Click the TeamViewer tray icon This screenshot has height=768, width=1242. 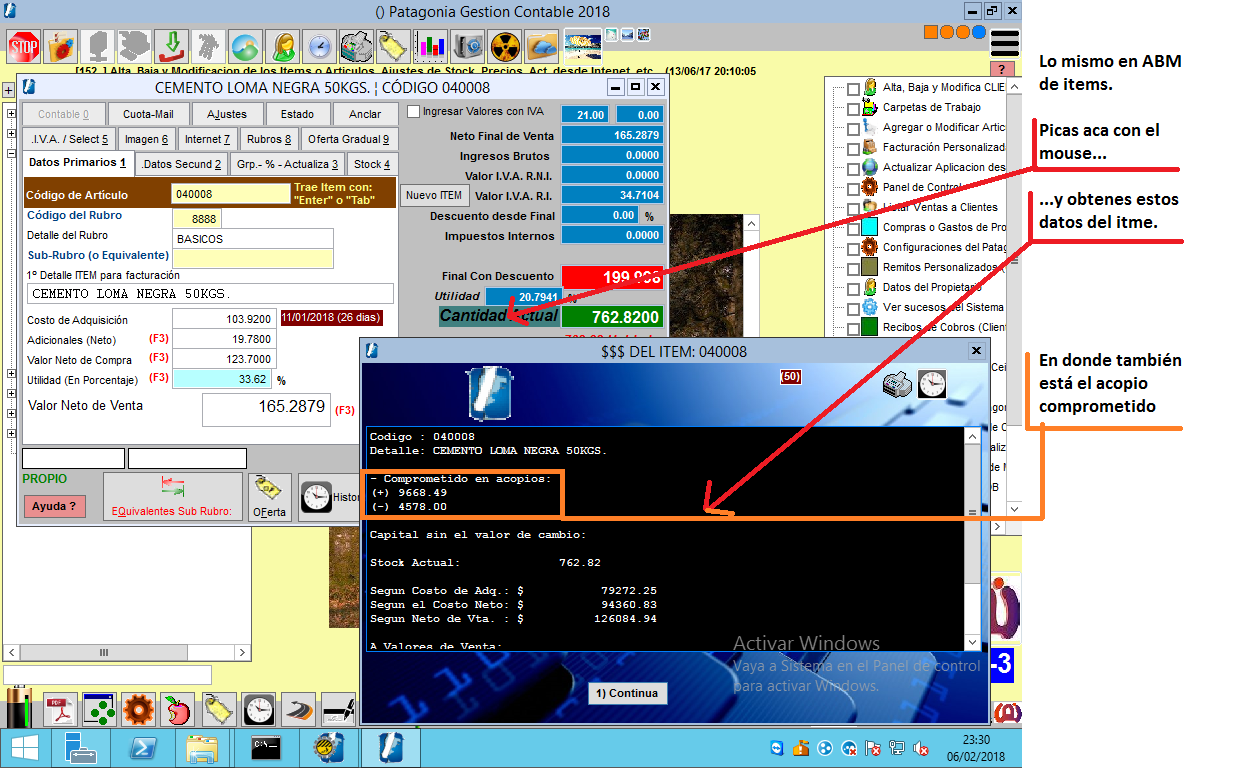(x=777, y=748)
